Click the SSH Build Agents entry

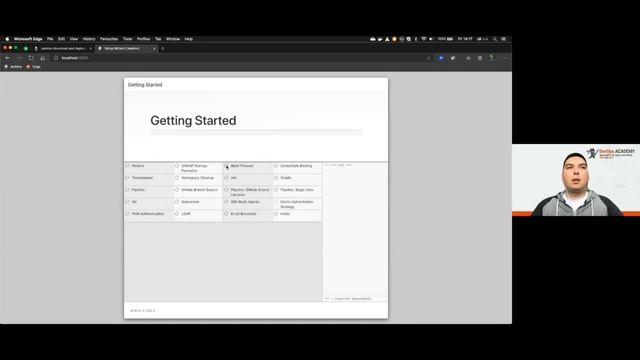[x=248, y=204]
